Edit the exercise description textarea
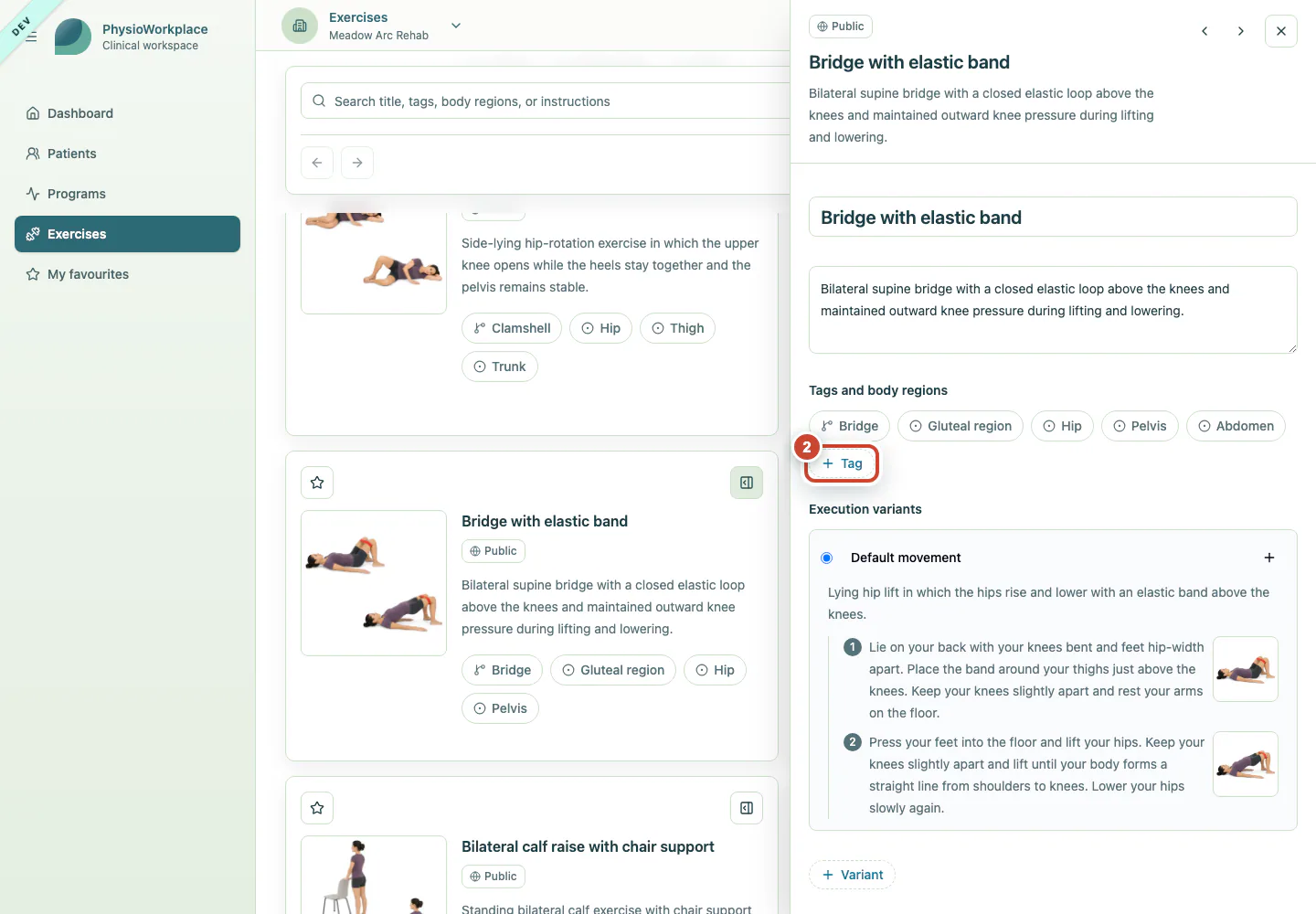 click(1053, 310)
